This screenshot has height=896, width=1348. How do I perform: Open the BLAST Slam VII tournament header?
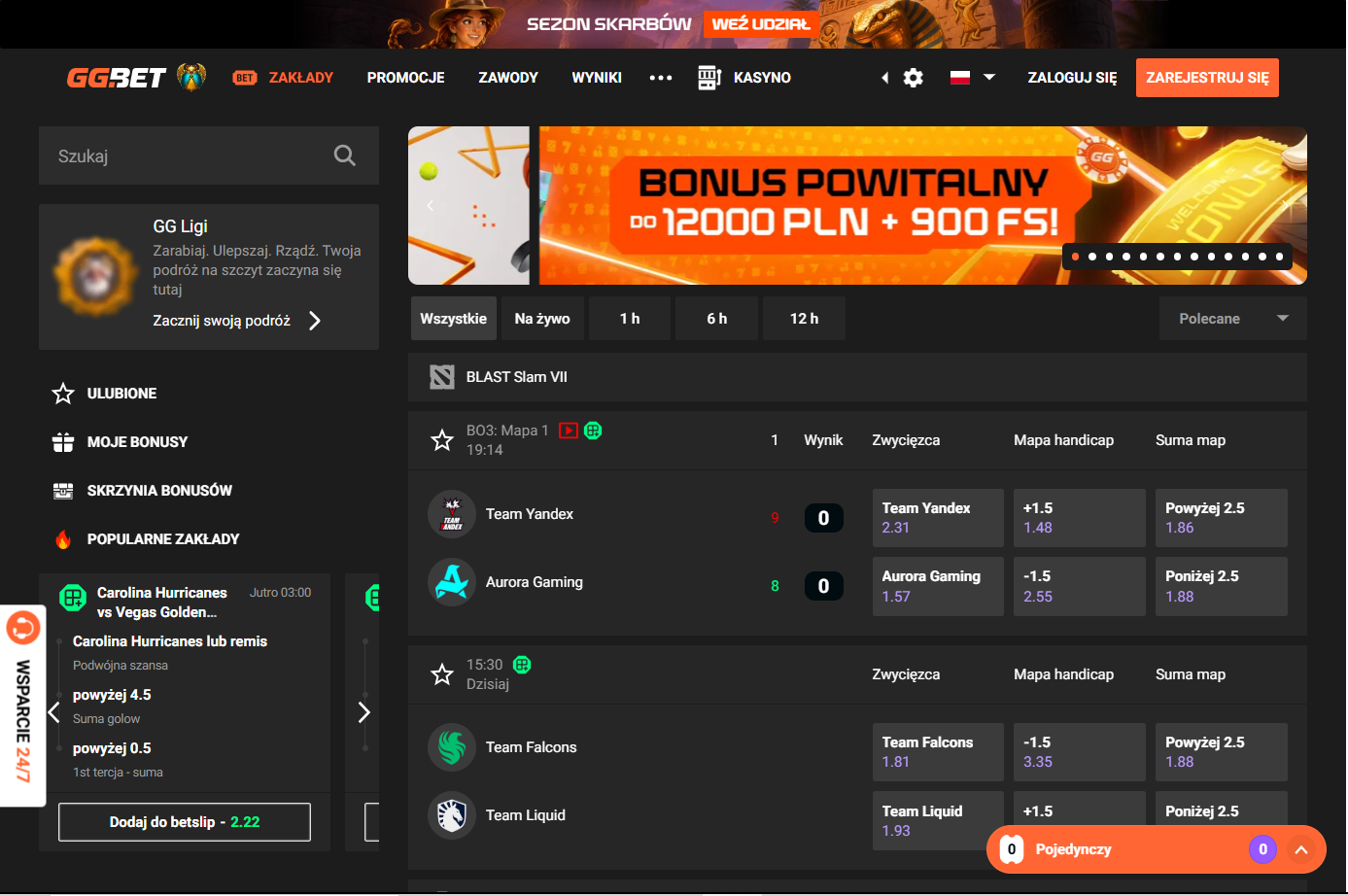click(x=857, y=377)
